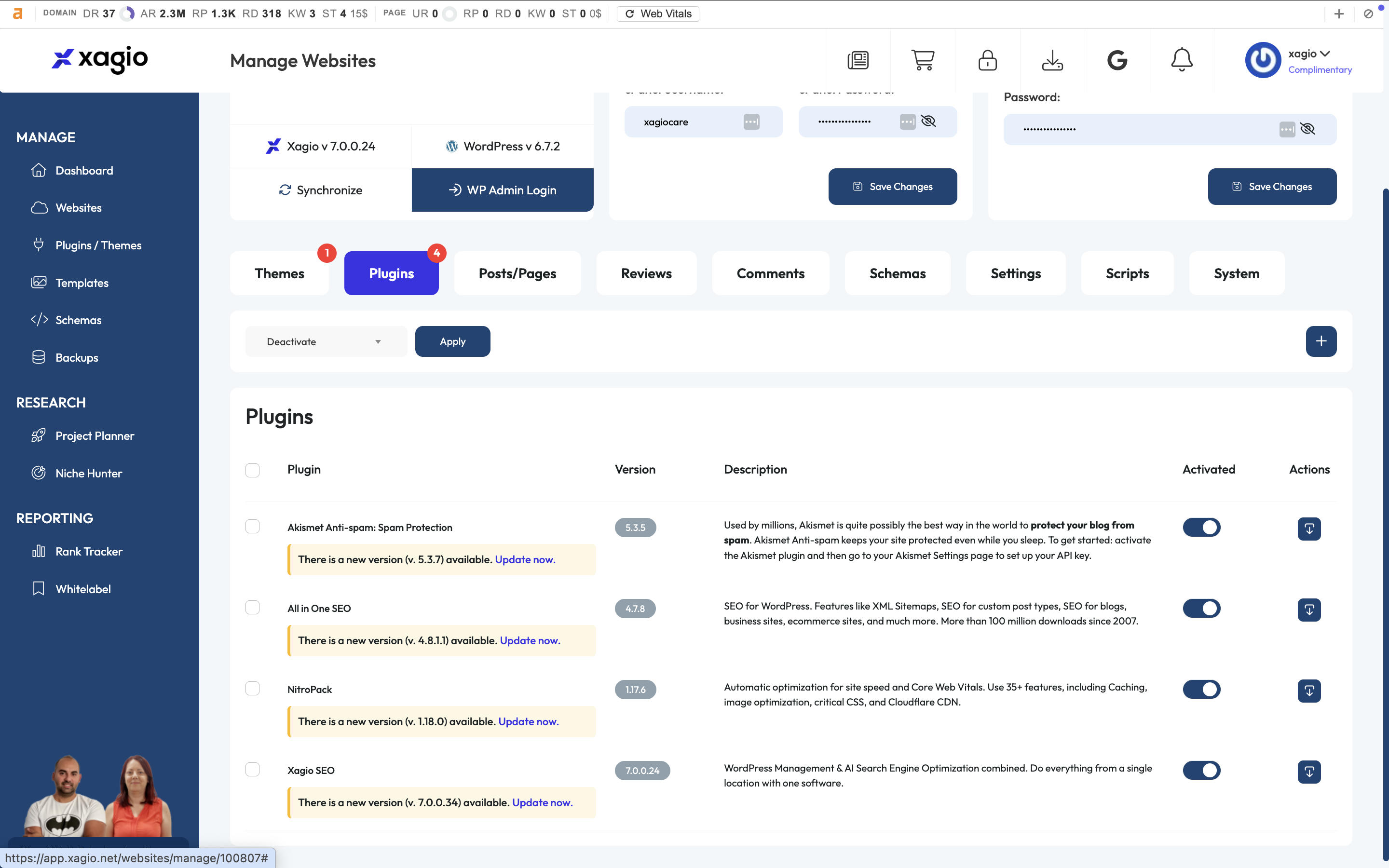Switch to the Posts/Pages tab
The width and height of the screenshot is (1389, 868).
pos(517,273)
